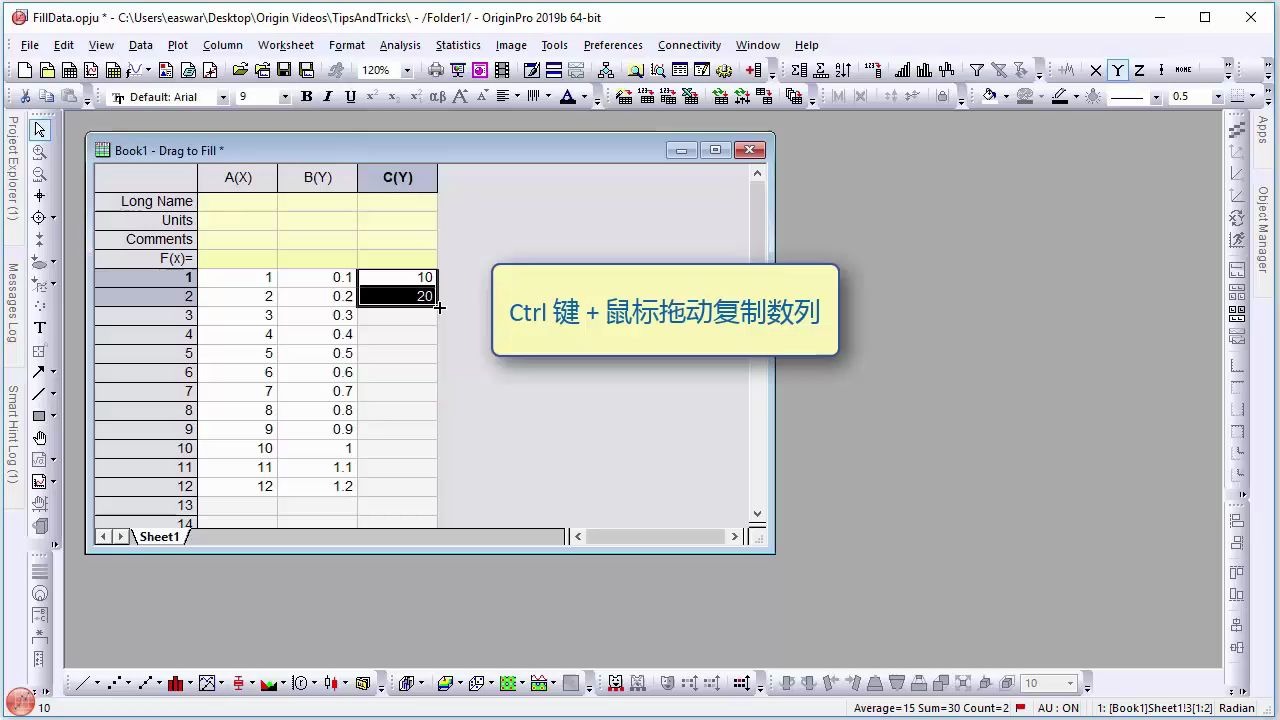Click the Print icon on toolbar
The width and height of the screenshot is (1280, 720).
tap(435, 70)
